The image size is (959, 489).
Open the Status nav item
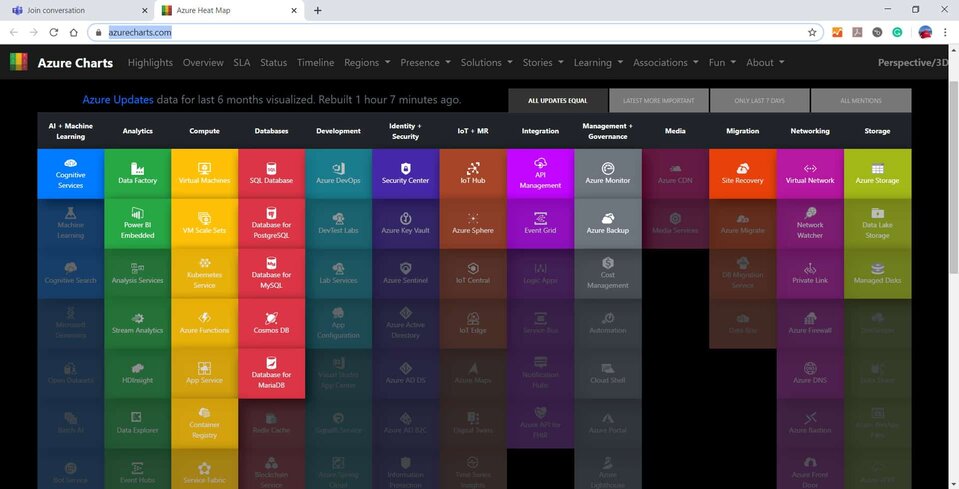(273, 62)
